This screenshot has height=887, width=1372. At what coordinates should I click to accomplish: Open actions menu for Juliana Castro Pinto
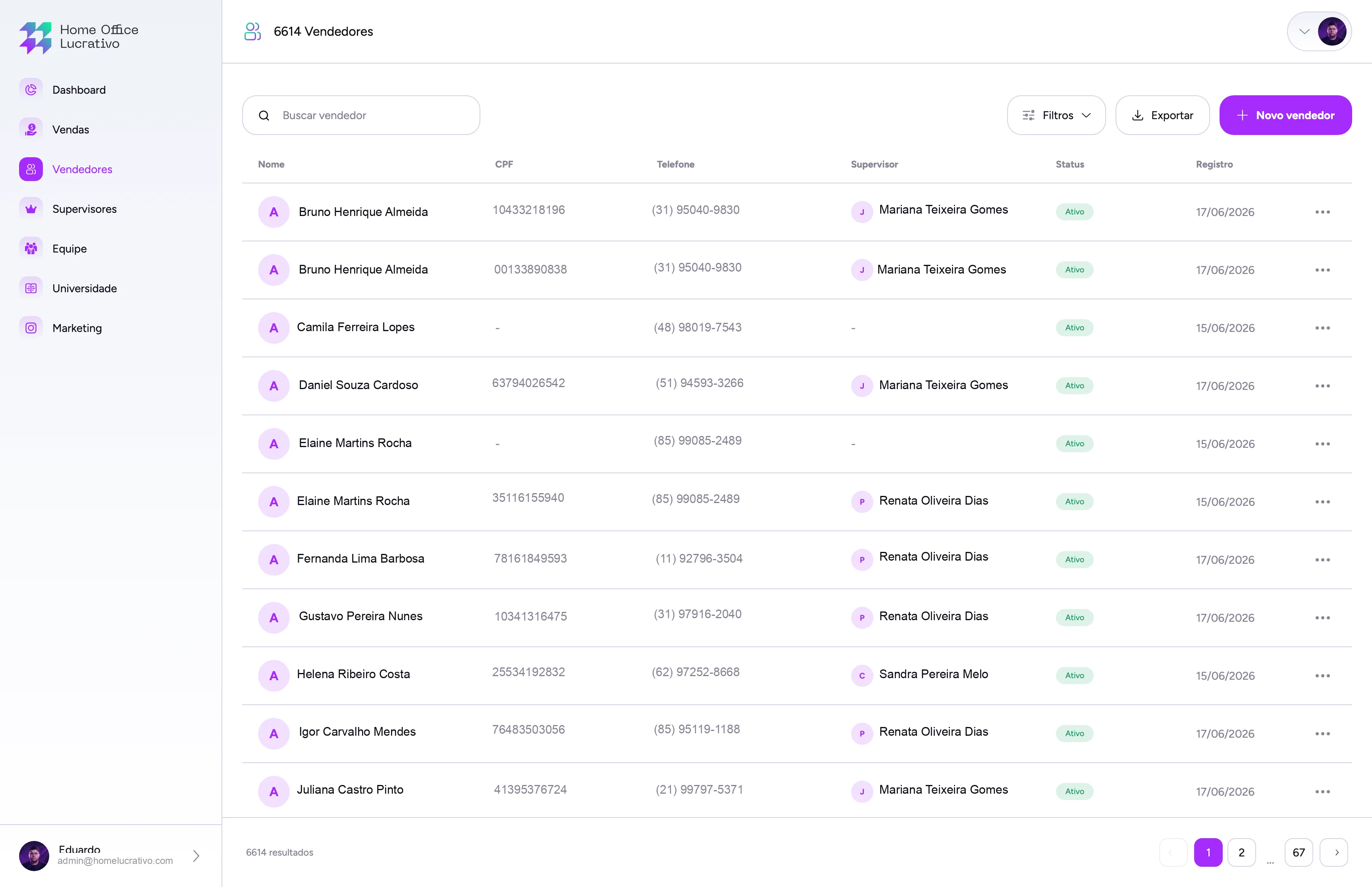(x=1322, y=791)
